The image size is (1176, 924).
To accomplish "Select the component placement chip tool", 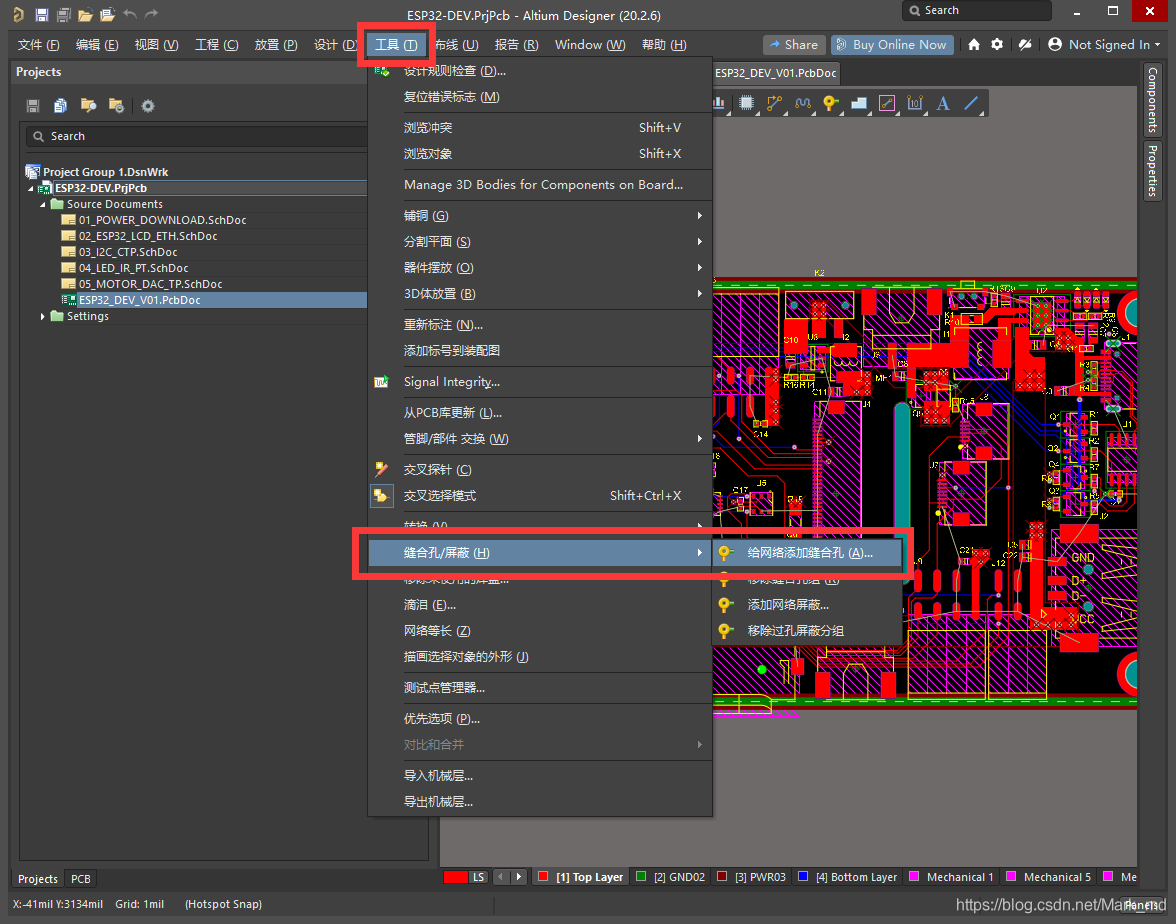I will pyautogui.click(x=746, y=104).
